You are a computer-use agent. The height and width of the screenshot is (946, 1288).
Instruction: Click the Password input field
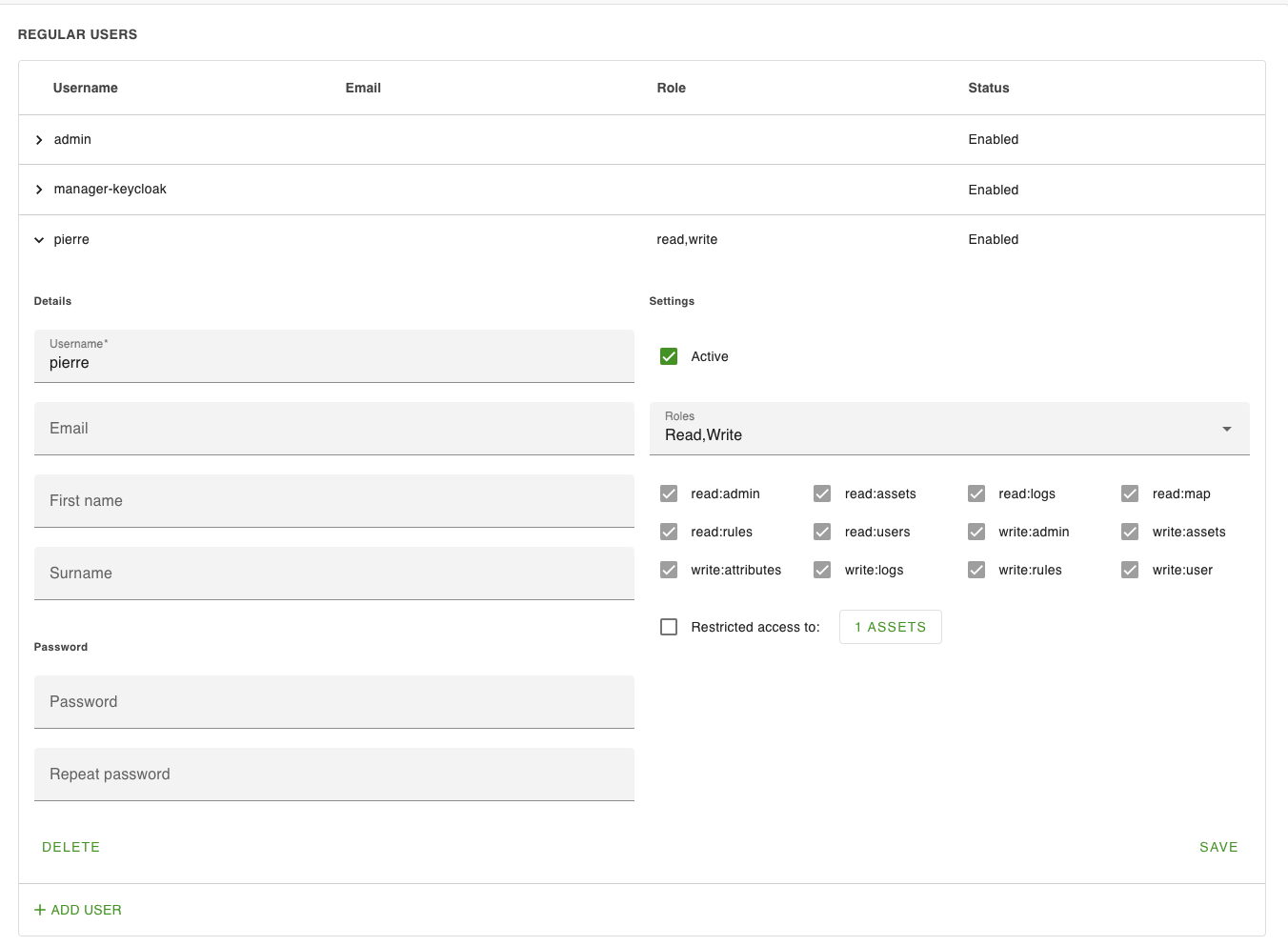(x=334, y=702)
